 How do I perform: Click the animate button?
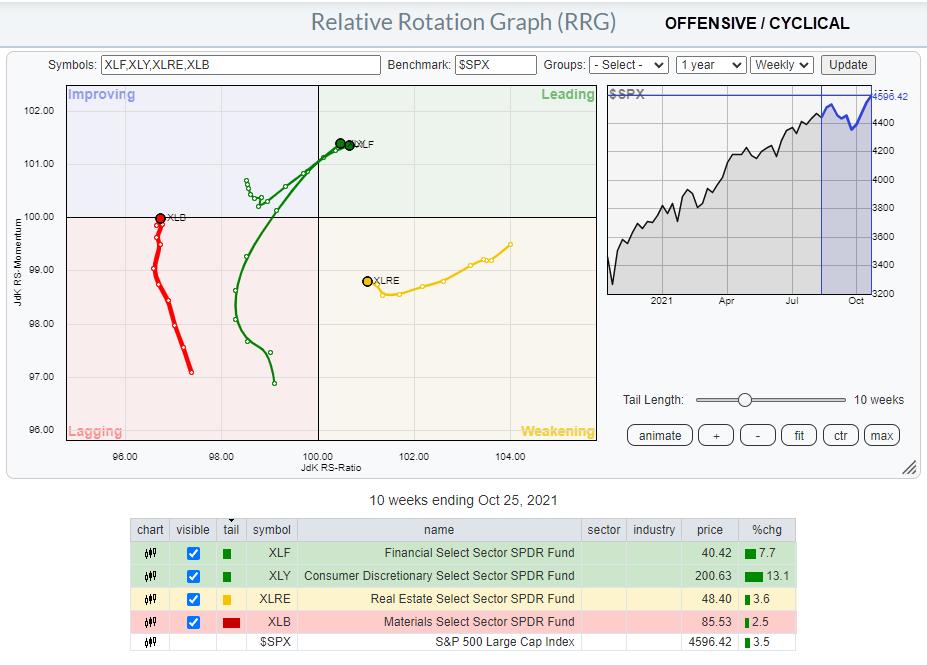point(660,435)
